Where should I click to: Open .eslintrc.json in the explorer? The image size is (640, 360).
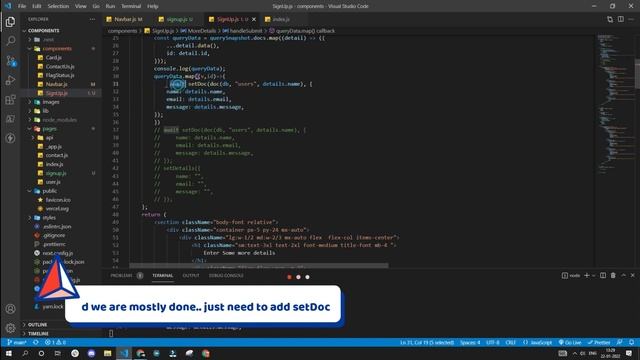pos(57,227)
